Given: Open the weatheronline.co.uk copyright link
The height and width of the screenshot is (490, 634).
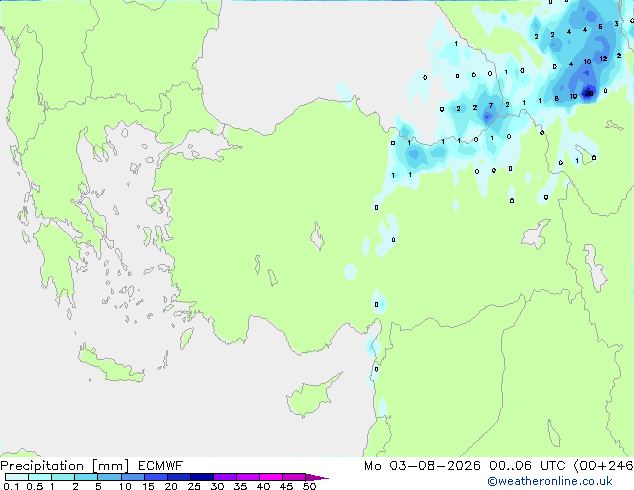Looking at the screenshot, I should [x=550, y=481].
